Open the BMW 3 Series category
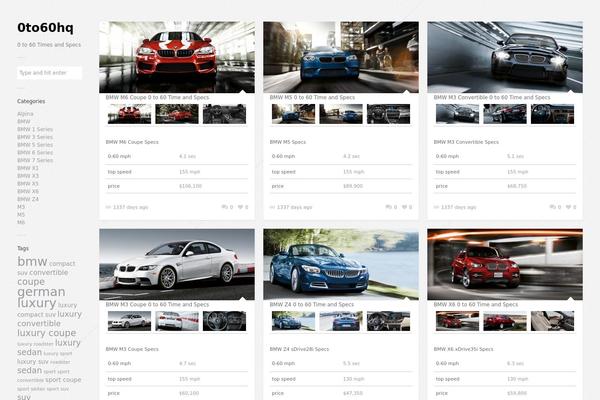Screen dimensions: 600x400 (x=35, y=137)
